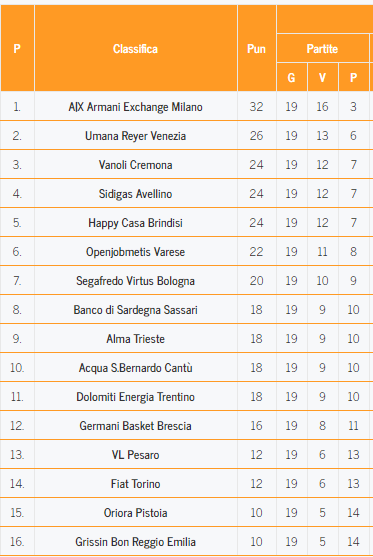Click Germani Basket Brescia team
373x557 pixels.
tap(135, 426)
